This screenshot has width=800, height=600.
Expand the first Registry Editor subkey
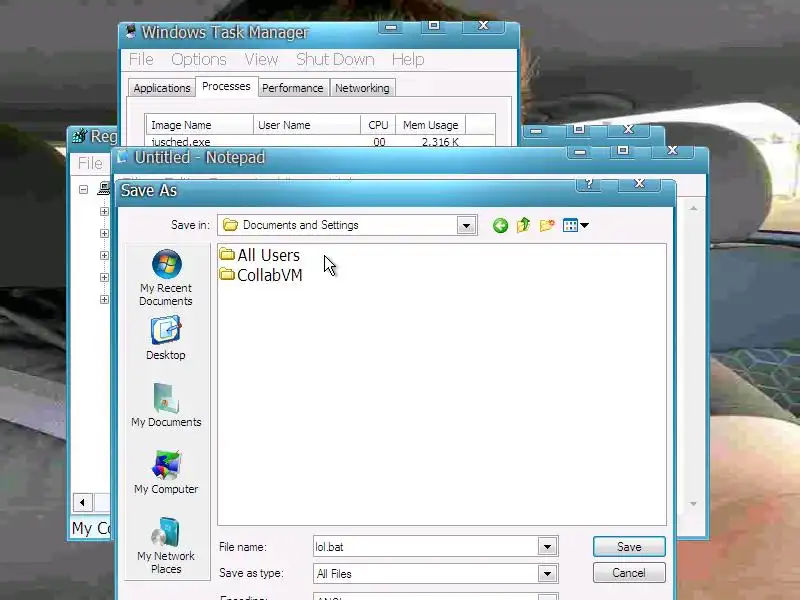click(x=104, y=211)
